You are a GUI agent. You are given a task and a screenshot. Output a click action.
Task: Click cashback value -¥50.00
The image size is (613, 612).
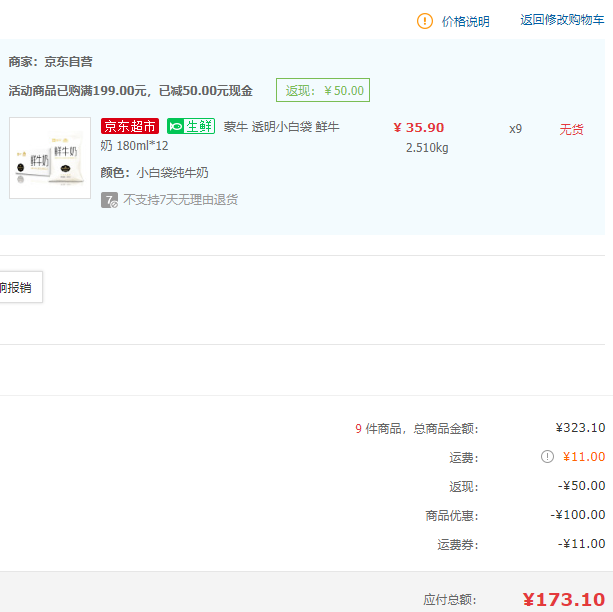pos(581,486)
